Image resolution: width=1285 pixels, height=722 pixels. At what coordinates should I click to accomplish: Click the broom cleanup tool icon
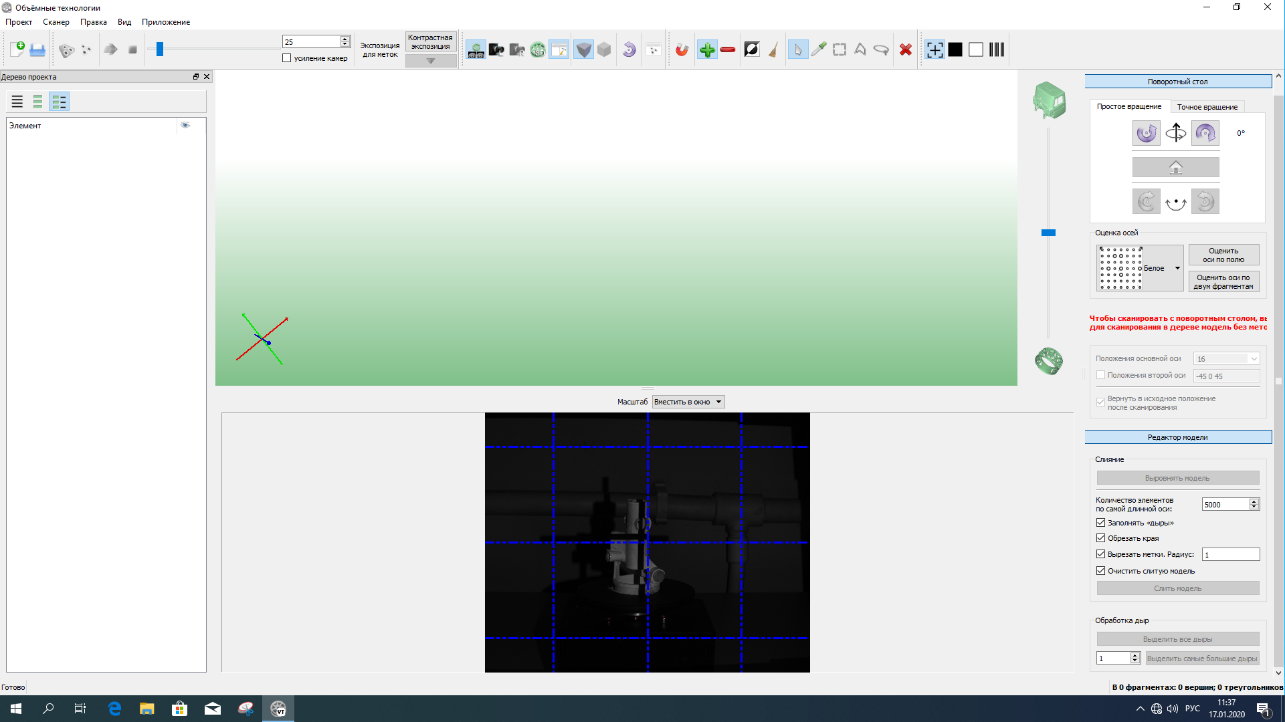pyautogui.click(x=772, y=49)
